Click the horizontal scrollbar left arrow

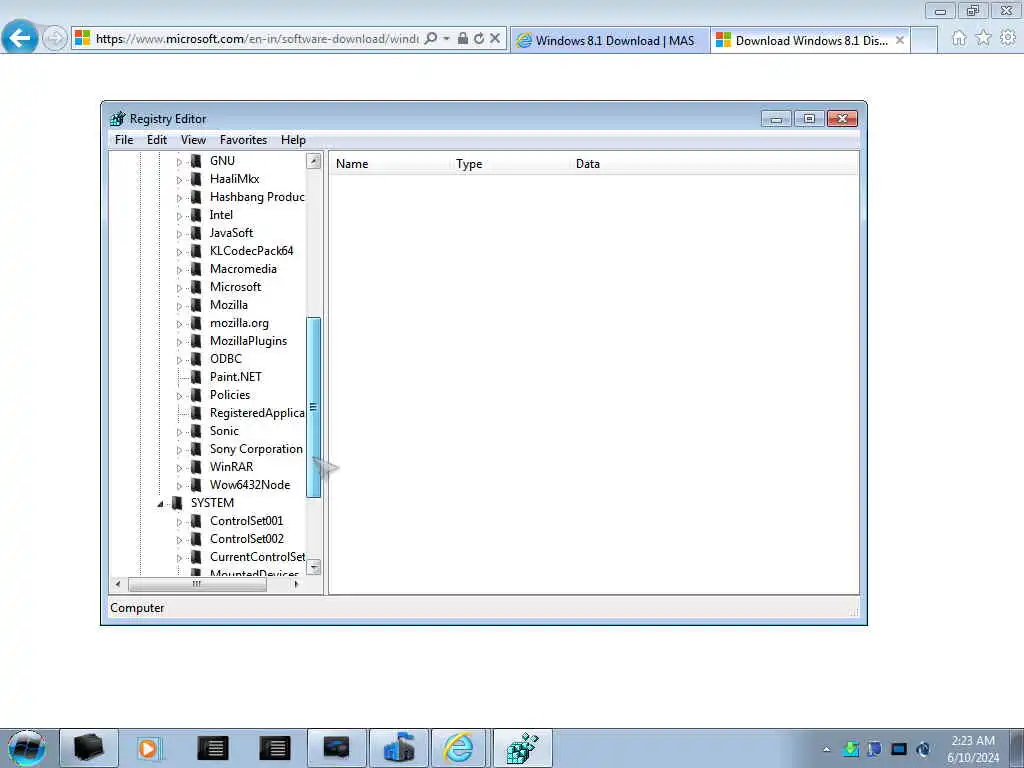(x=118, y=584)
